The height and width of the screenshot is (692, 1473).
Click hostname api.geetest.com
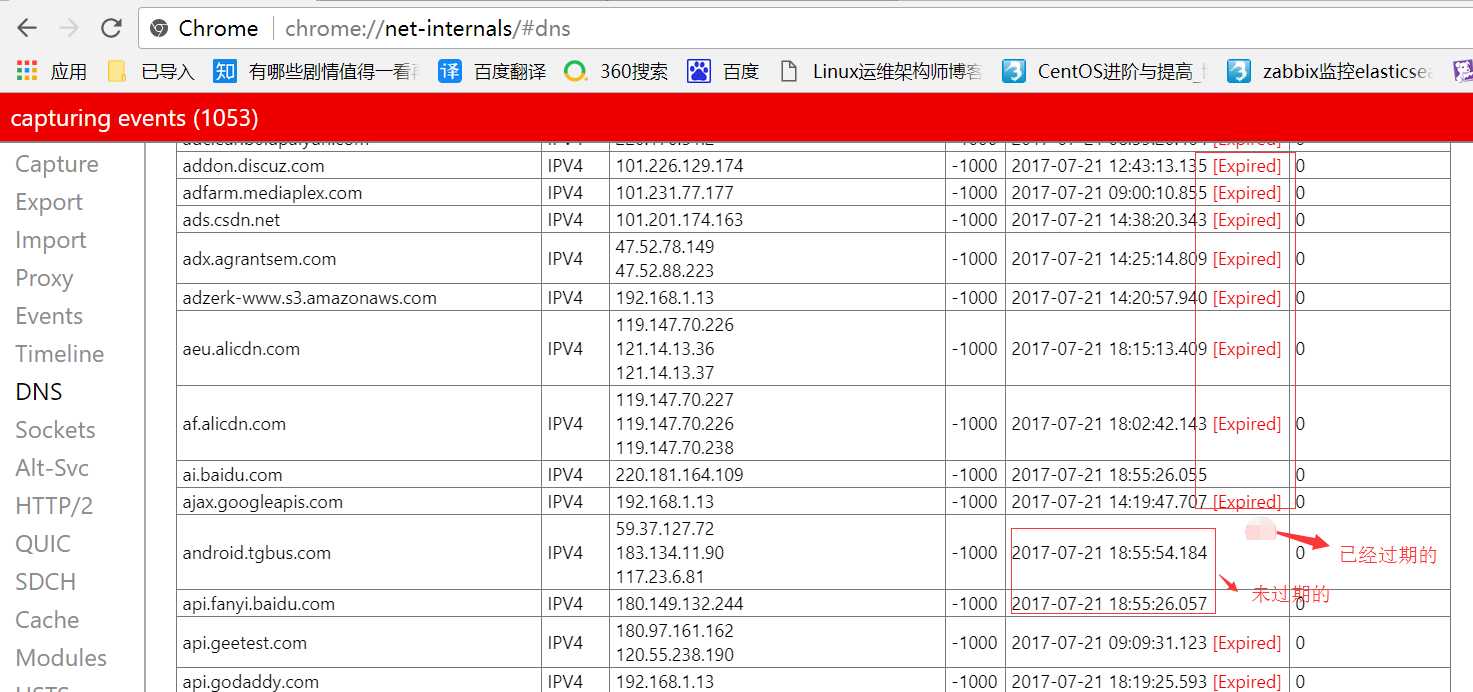(244, 643)
